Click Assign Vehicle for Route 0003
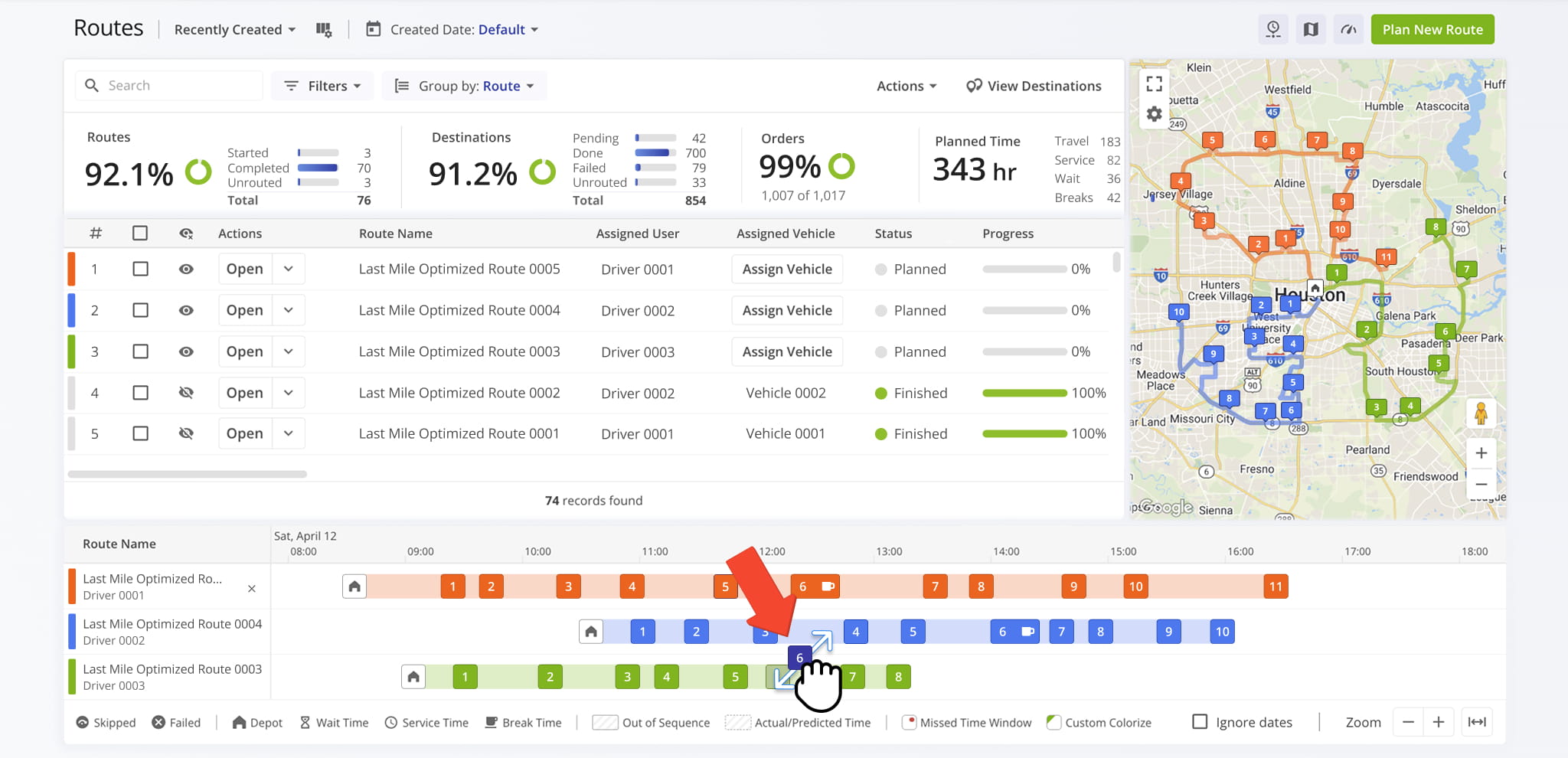Viewport: 1568px width, 758px height. (x=786, y=351)
